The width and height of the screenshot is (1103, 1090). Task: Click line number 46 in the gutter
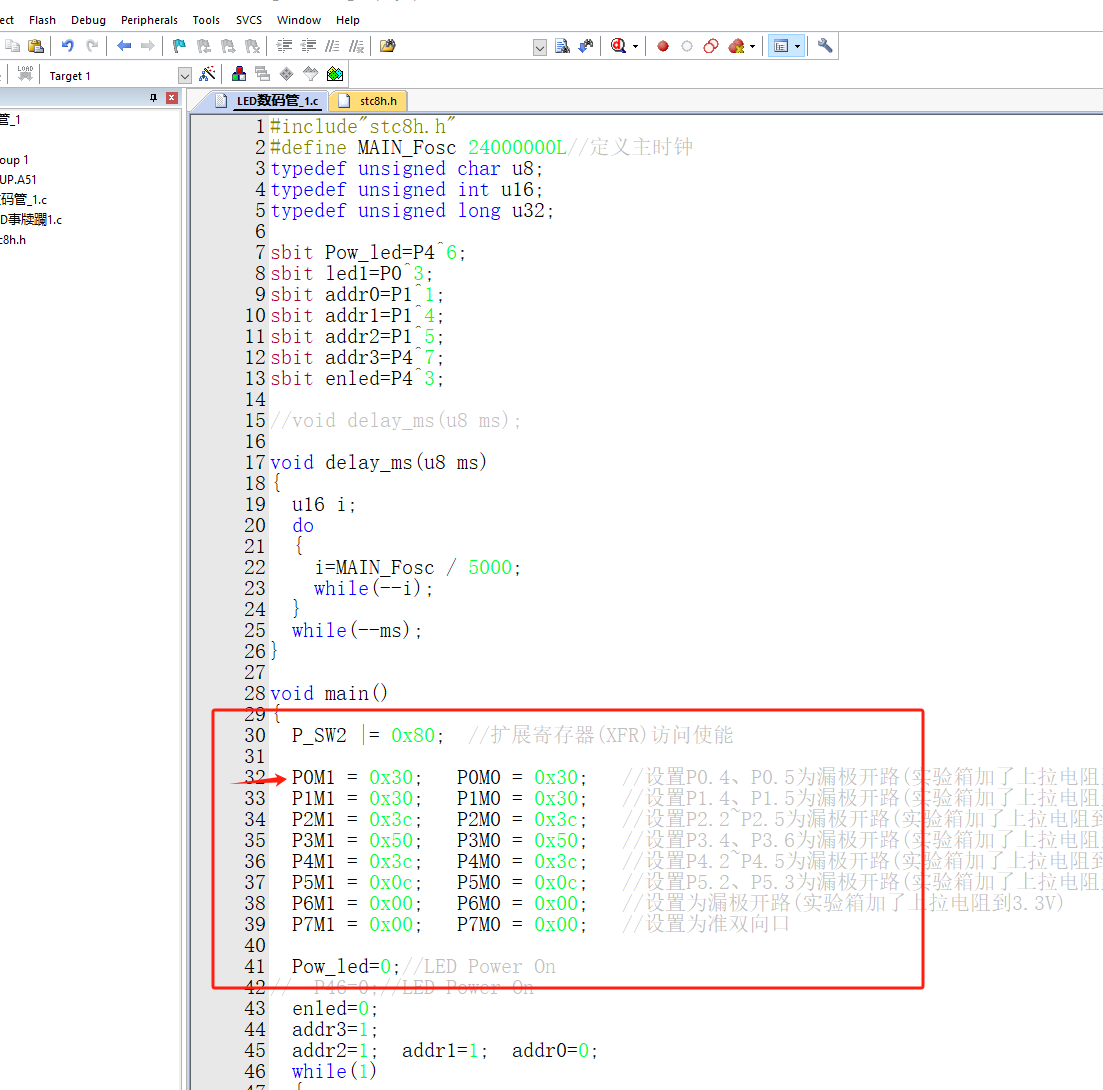pos(255,1072)
